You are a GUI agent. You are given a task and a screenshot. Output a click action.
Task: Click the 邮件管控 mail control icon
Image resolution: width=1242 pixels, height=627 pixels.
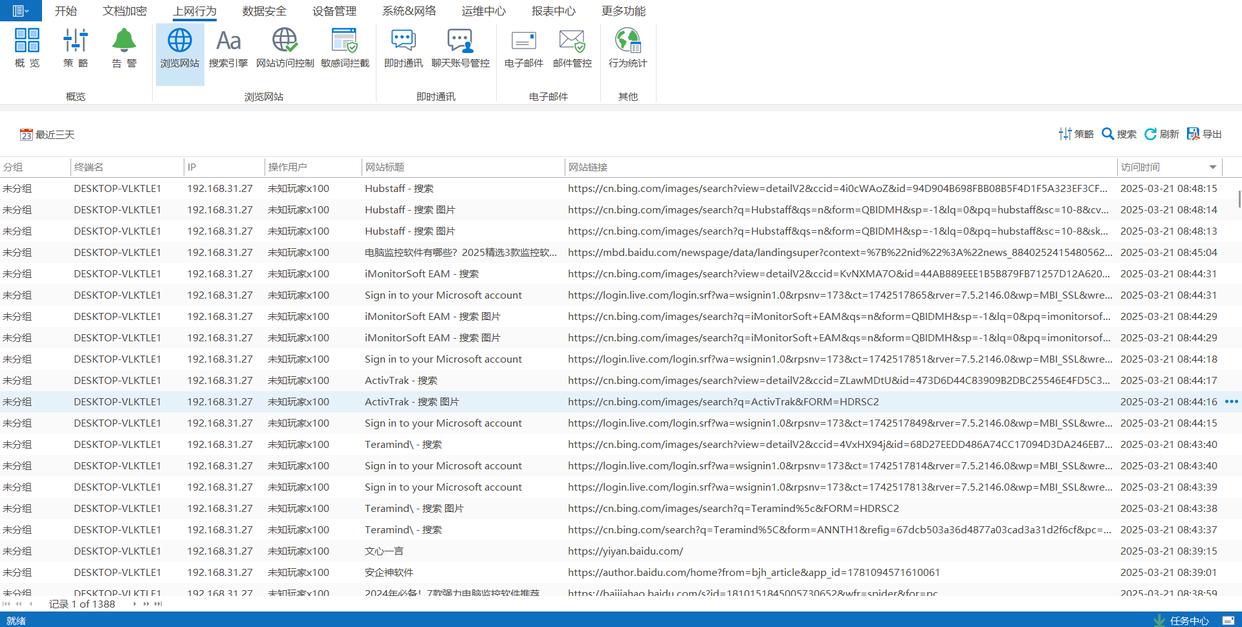point(572,48)
